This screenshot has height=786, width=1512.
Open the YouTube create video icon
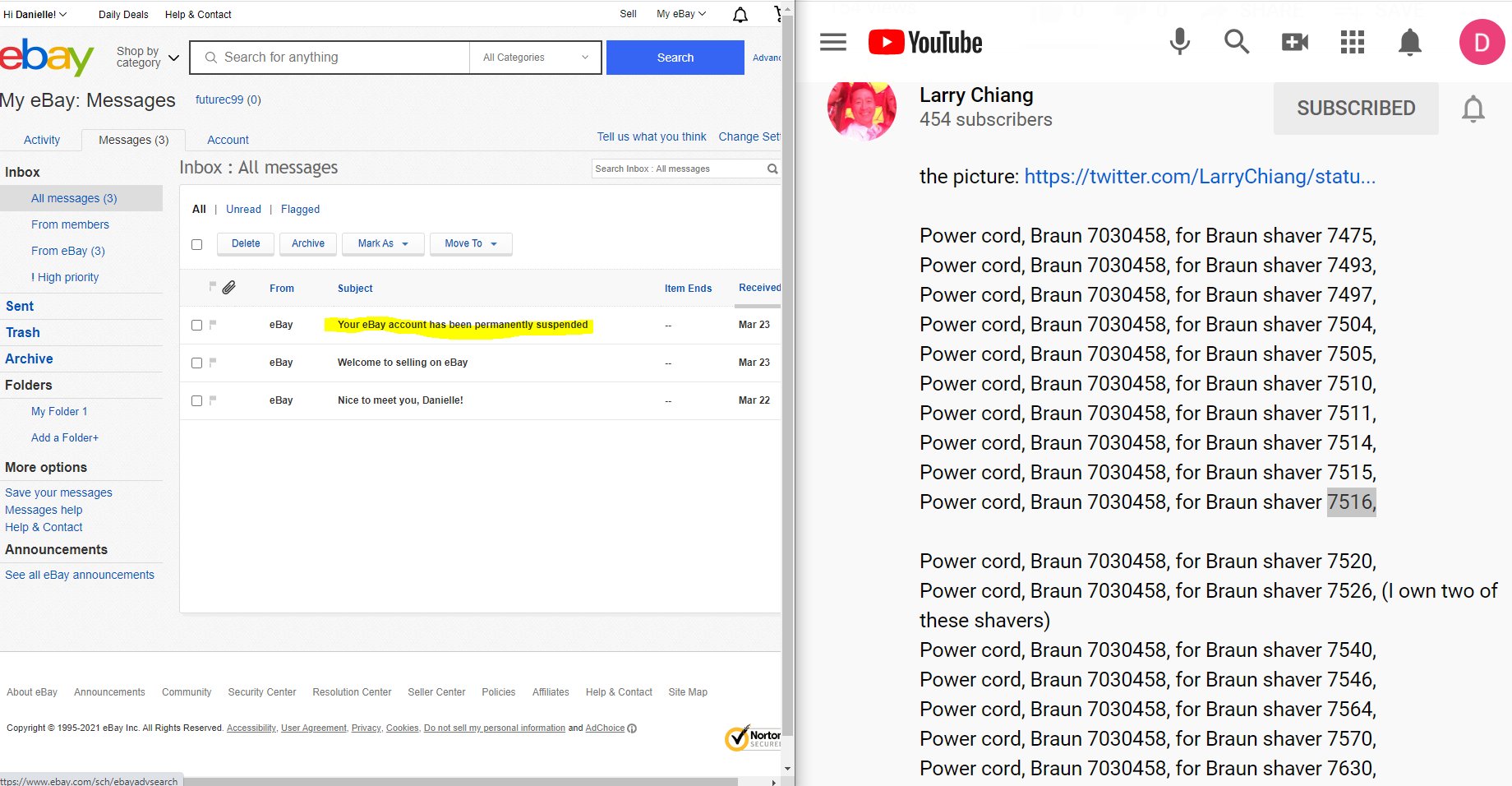[x=1294, y=42]
